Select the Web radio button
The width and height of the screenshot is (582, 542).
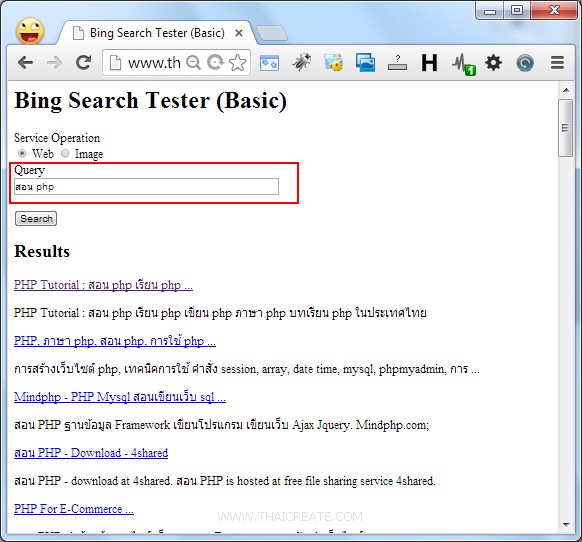(22, 153)
